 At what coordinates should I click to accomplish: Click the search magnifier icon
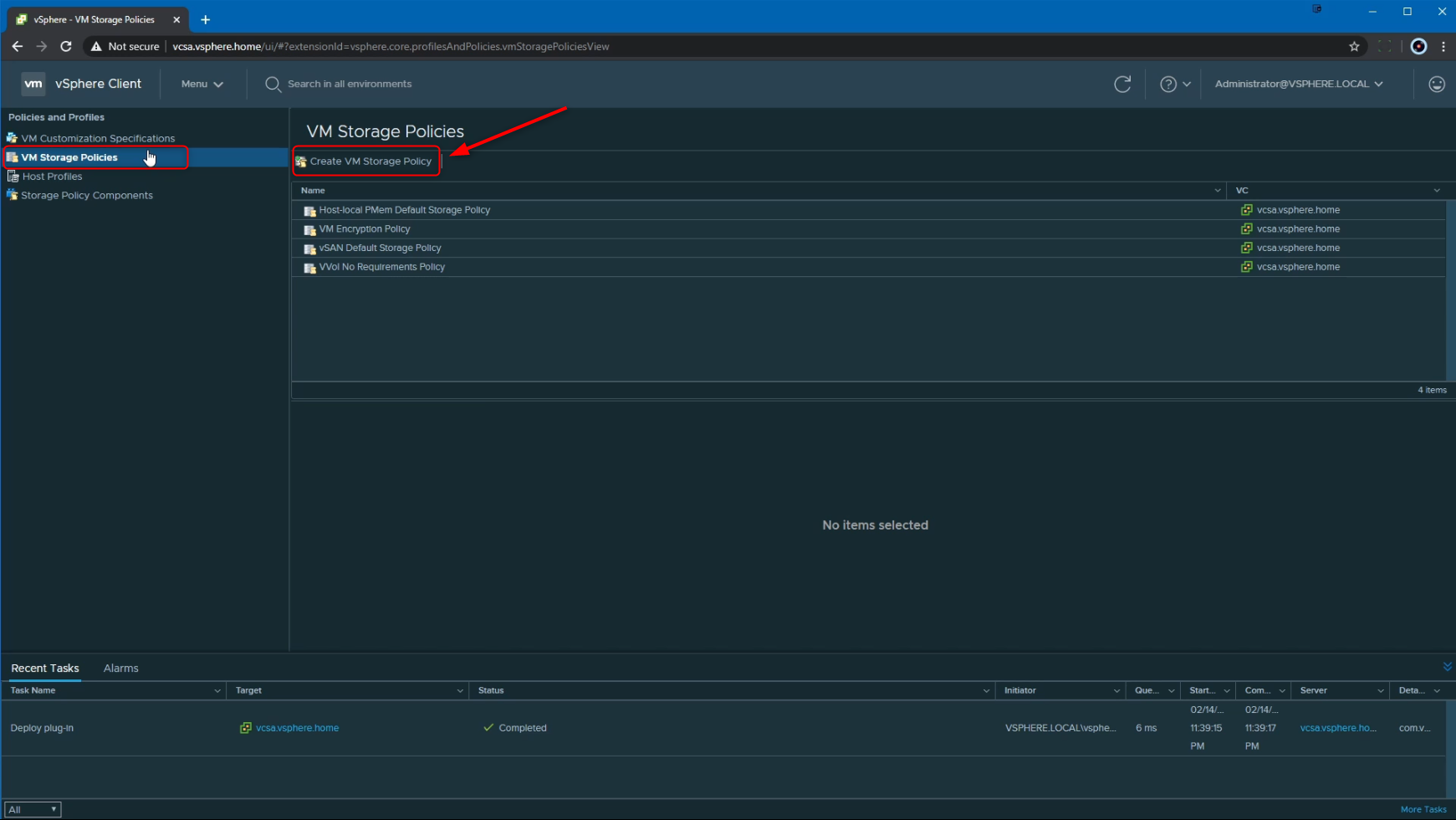(273, 84)
